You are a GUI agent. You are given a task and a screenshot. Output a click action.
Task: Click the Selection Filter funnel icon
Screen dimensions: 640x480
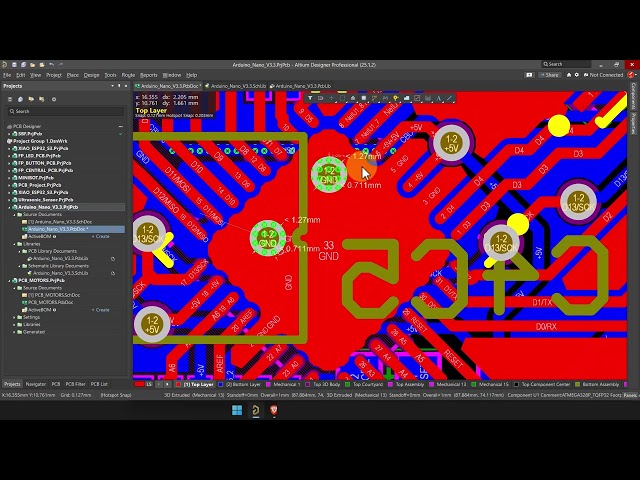pyautogui.click(x=310, y=98)
